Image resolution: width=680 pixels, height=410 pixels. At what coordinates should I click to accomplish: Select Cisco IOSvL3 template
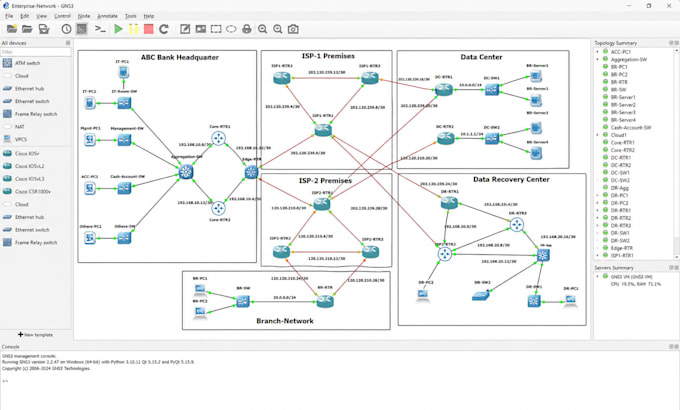[x=29, y=178]
